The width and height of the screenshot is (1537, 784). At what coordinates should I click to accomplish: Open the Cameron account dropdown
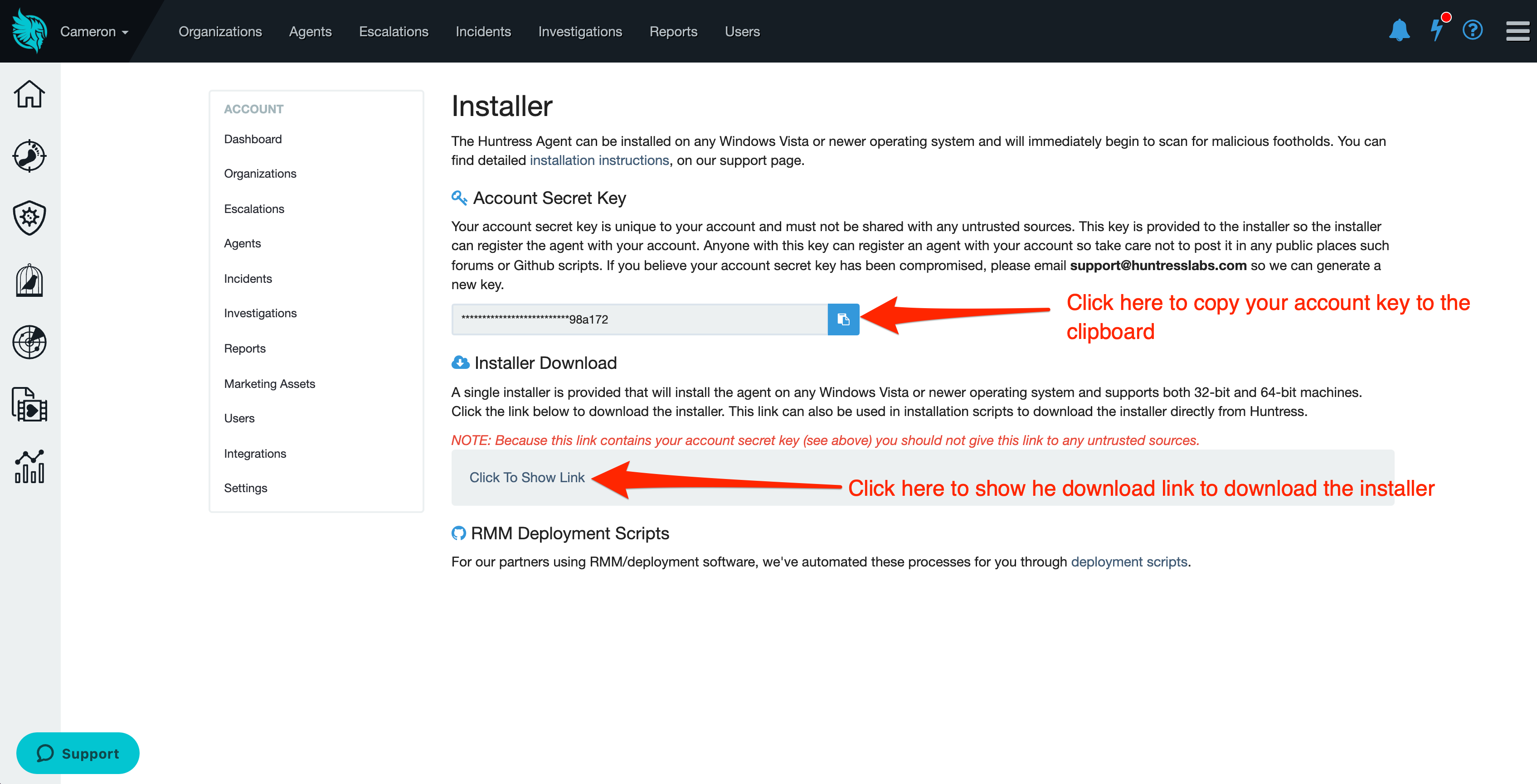(94, 32)
